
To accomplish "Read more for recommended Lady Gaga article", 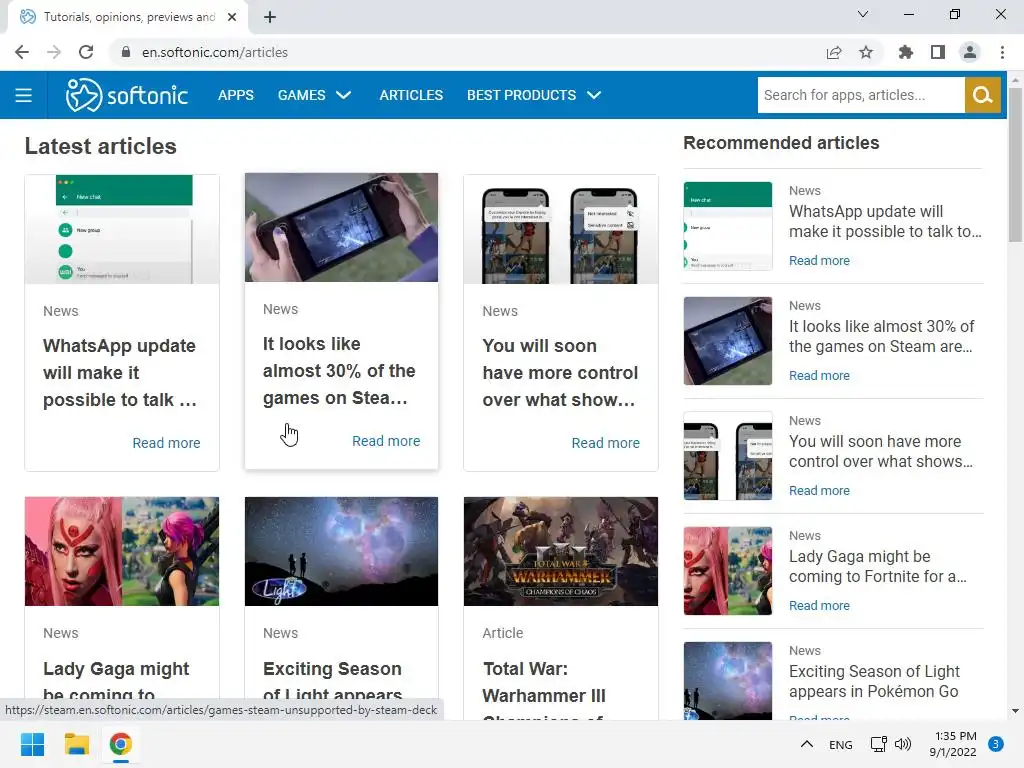I will [819, 605].
